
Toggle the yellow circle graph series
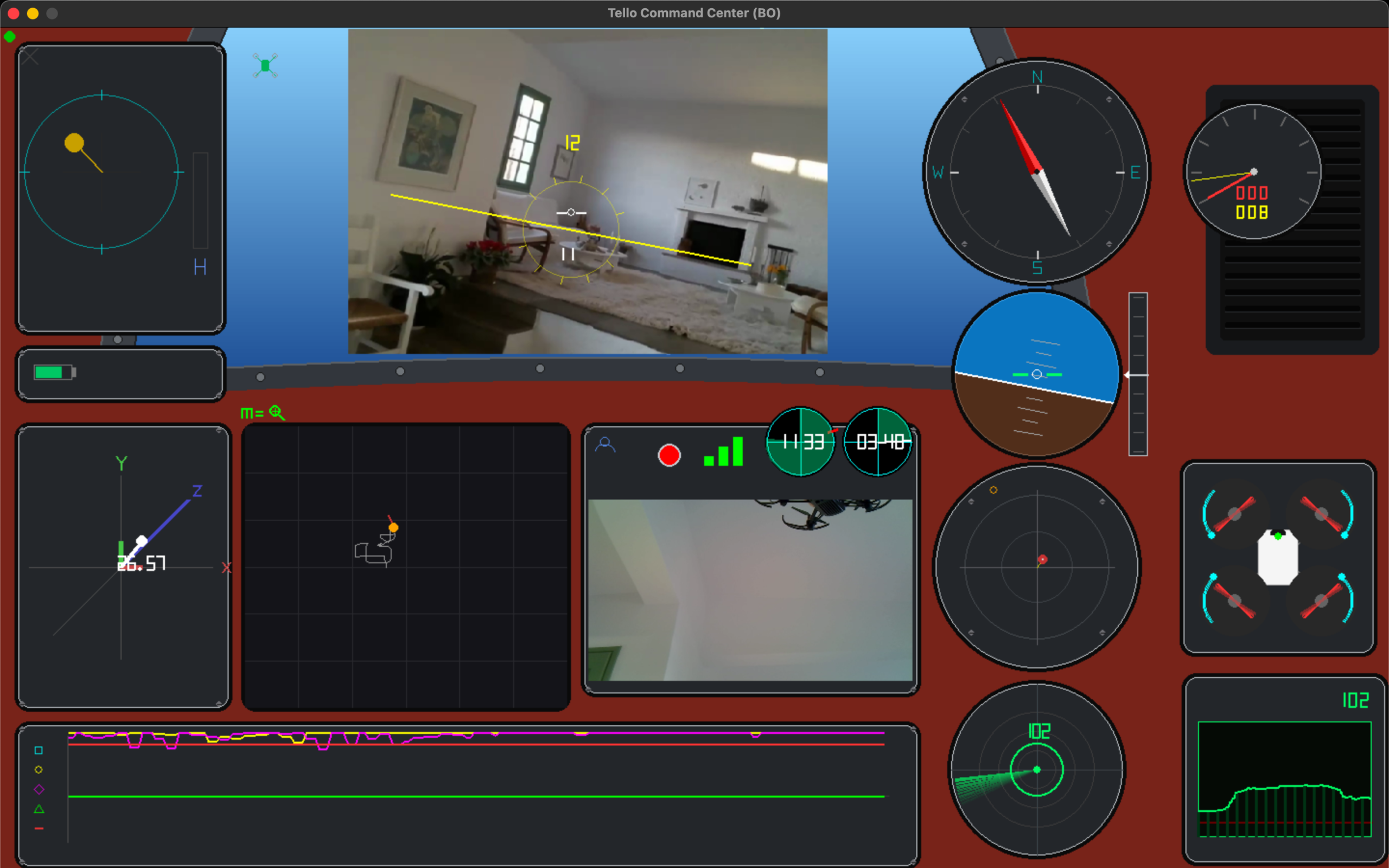39,770
